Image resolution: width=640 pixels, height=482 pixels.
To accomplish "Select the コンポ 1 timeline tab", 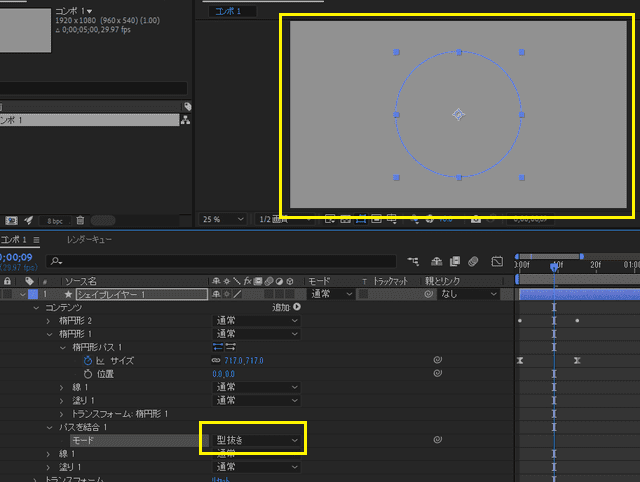I will [13, 240].
